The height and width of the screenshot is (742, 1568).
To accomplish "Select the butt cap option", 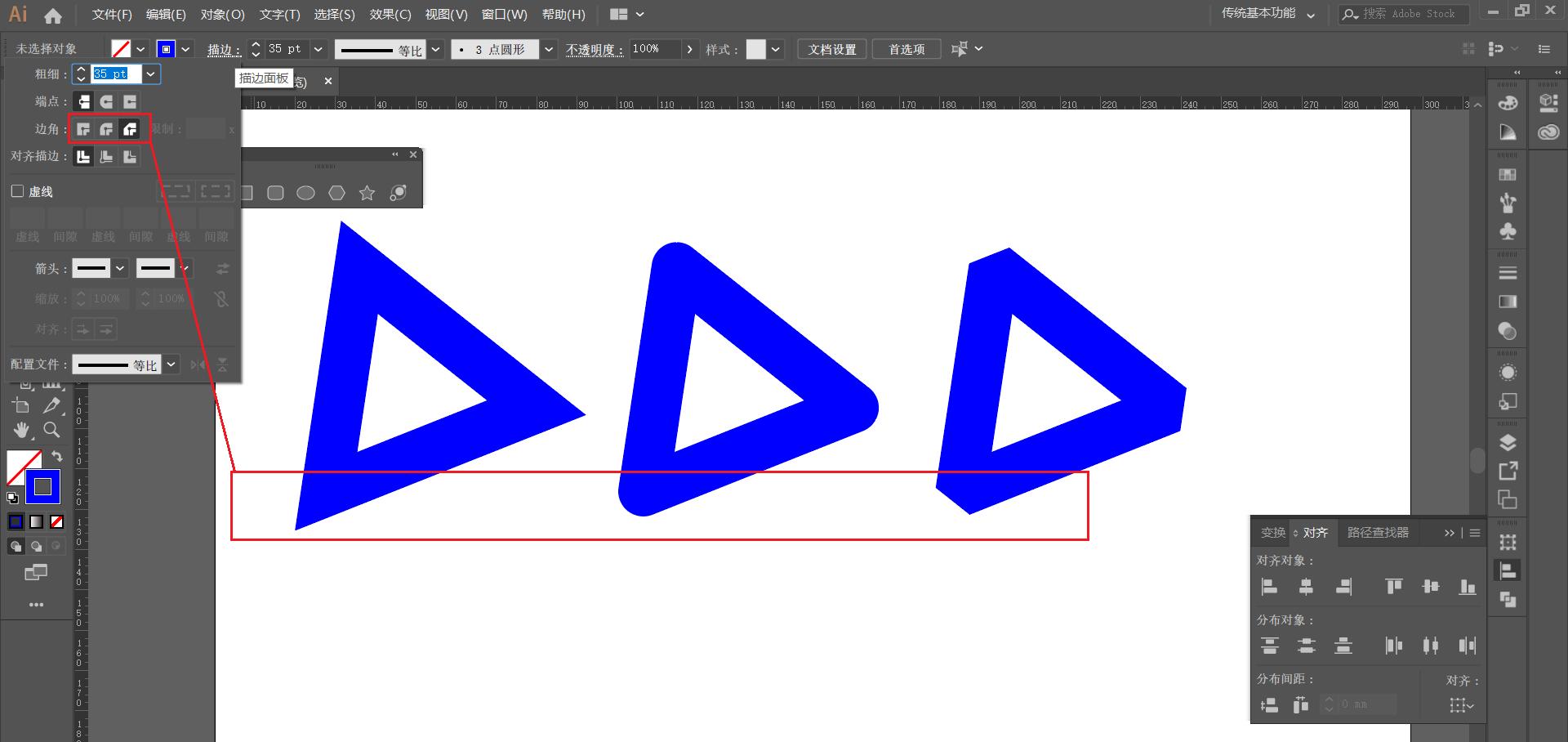I will 83,101.
